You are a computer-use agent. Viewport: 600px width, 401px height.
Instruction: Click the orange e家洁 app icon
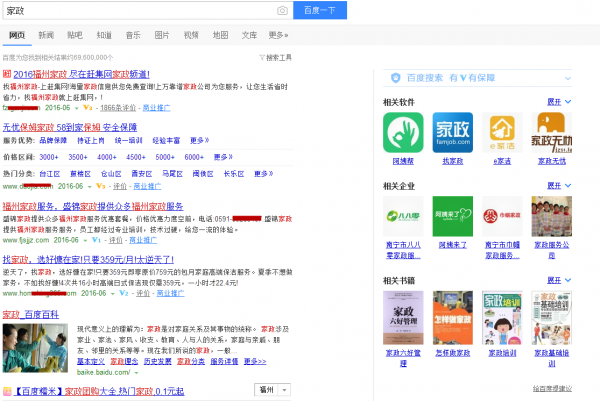pyautogui.click(x=502, y=132)
